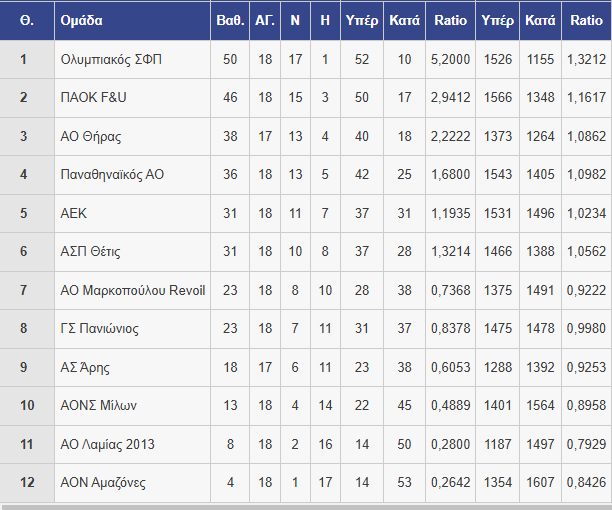
Task: Click the ΑΓ. matches column header
Action: (265, 20)
